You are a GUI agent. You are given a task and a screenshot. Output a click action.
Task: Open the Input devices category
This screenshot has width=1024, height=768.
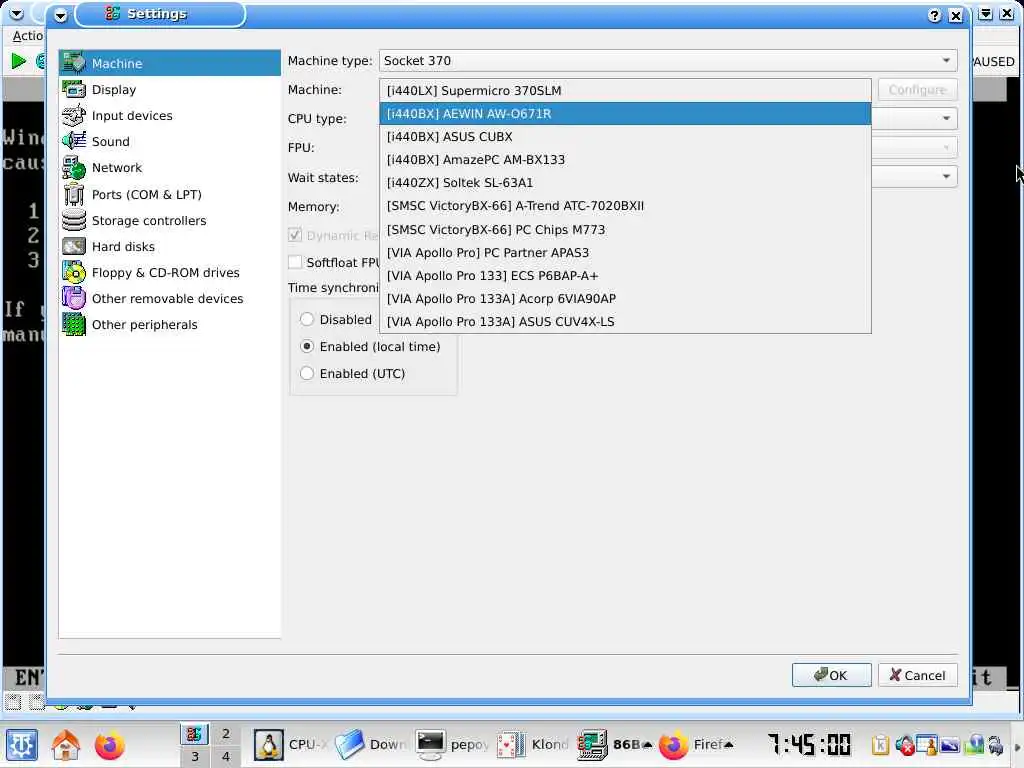point(170,116)
